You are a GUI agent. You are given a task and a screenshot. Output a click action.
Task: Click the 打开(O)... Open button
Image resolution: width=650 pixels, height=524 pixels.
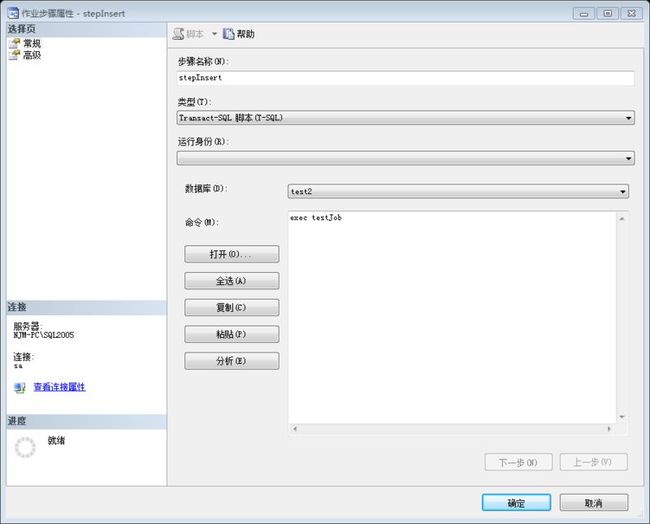(232, 254)
